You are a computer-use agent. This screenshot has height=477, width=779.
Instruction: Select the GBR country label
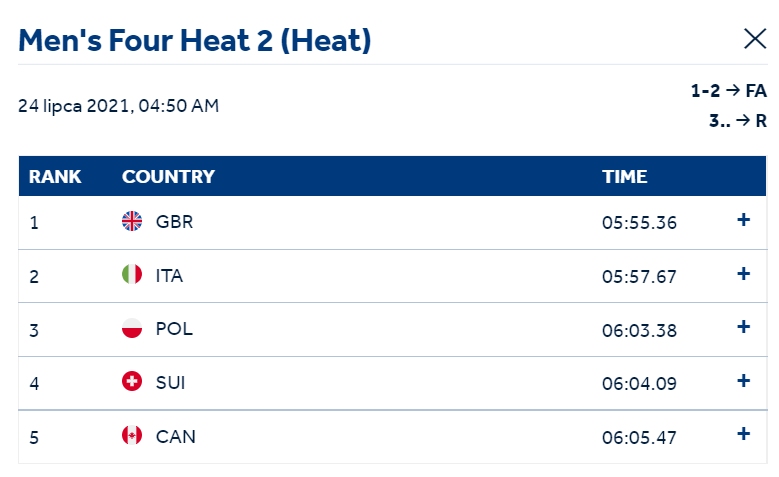click(174, 222)
